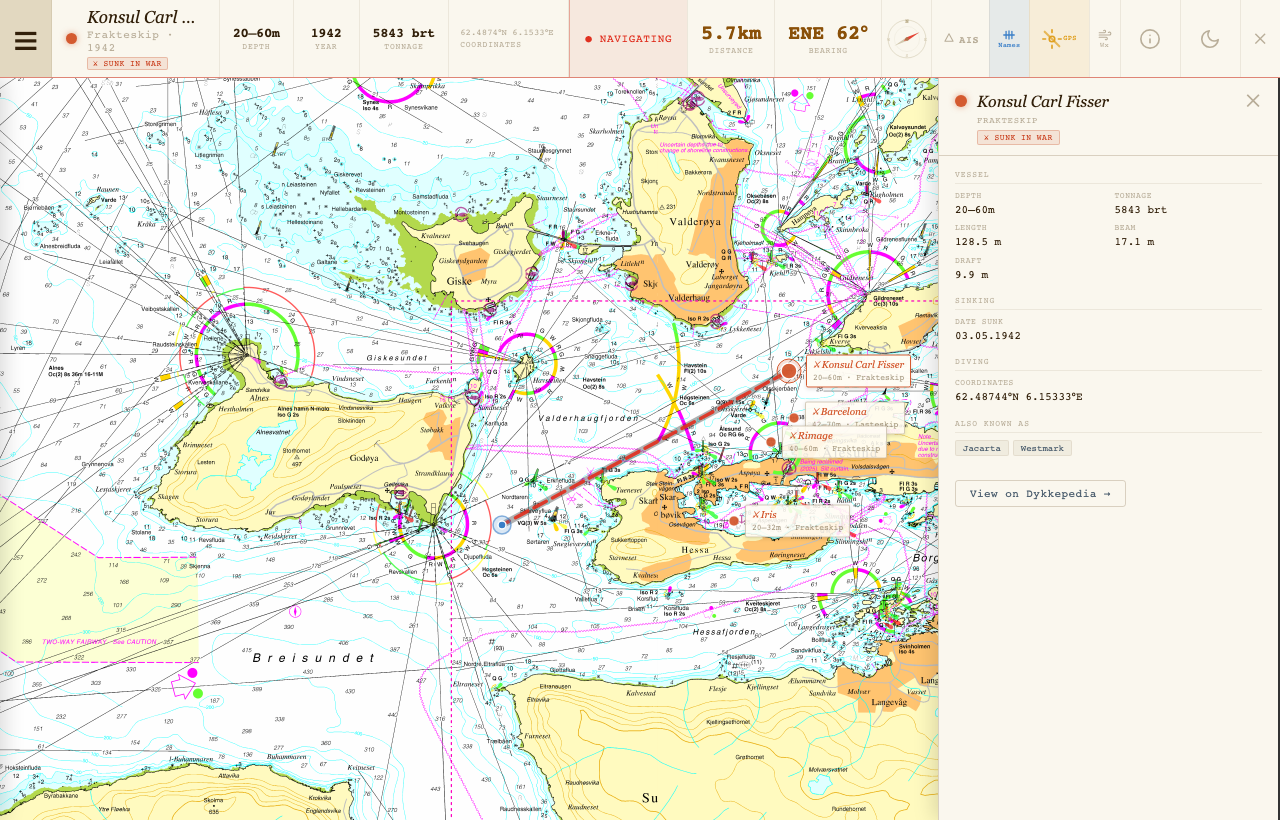This screenshot has height=820, width=1280.
Task: Select the Iris wreck label on map
Action: click(798, 520)
